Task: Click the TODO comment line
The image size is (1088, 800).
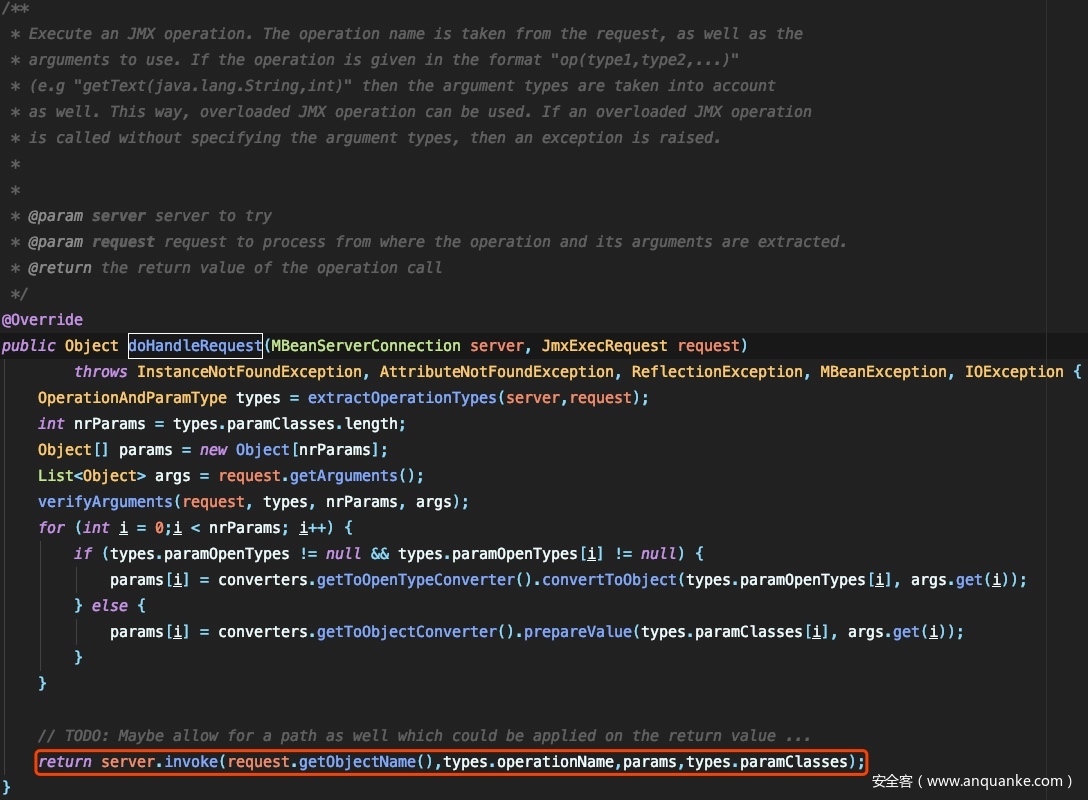Action: click(423, 736)
